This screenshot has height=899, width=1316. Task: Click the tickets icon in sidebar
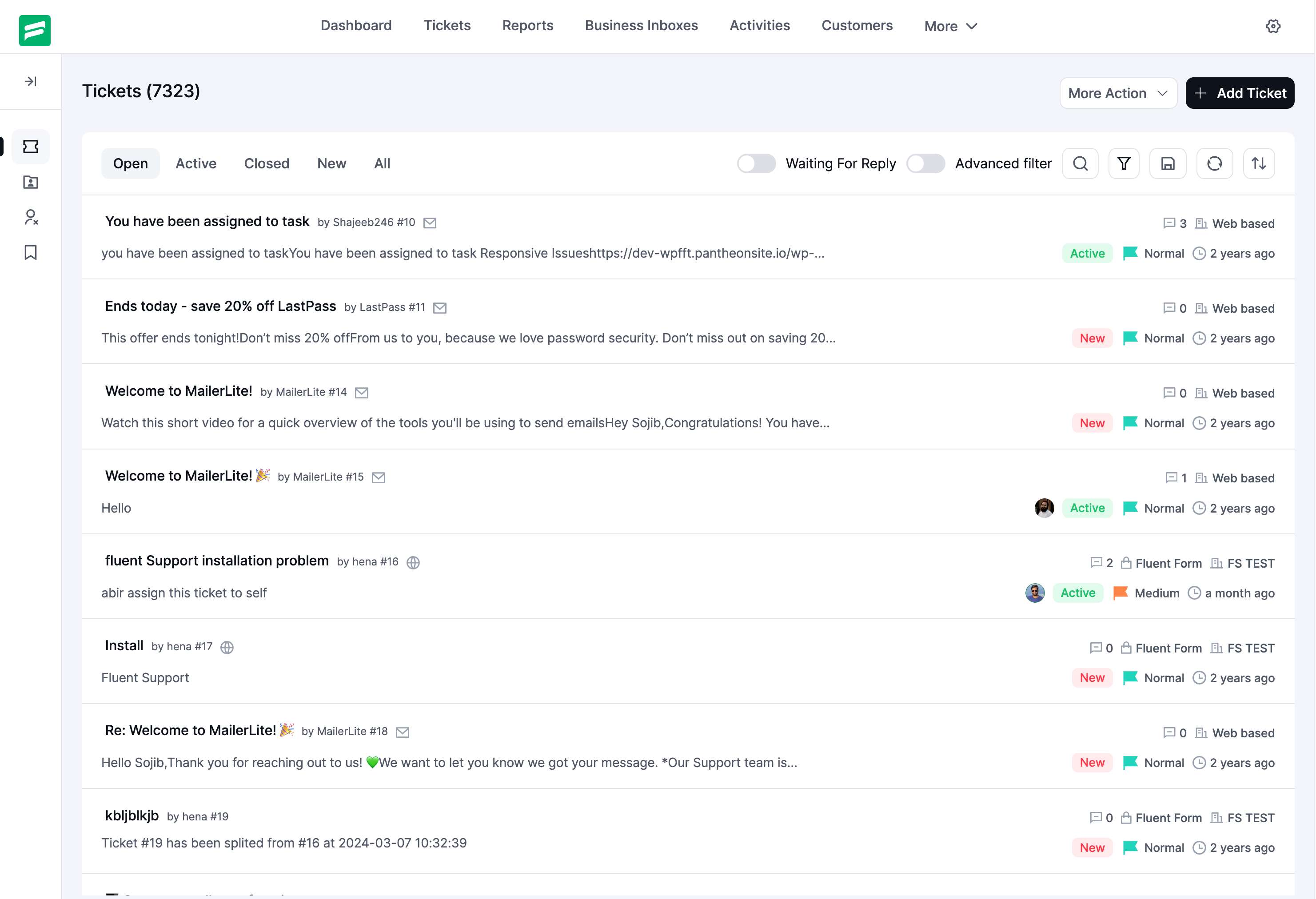pyautogui.click(x=31, y=147)
